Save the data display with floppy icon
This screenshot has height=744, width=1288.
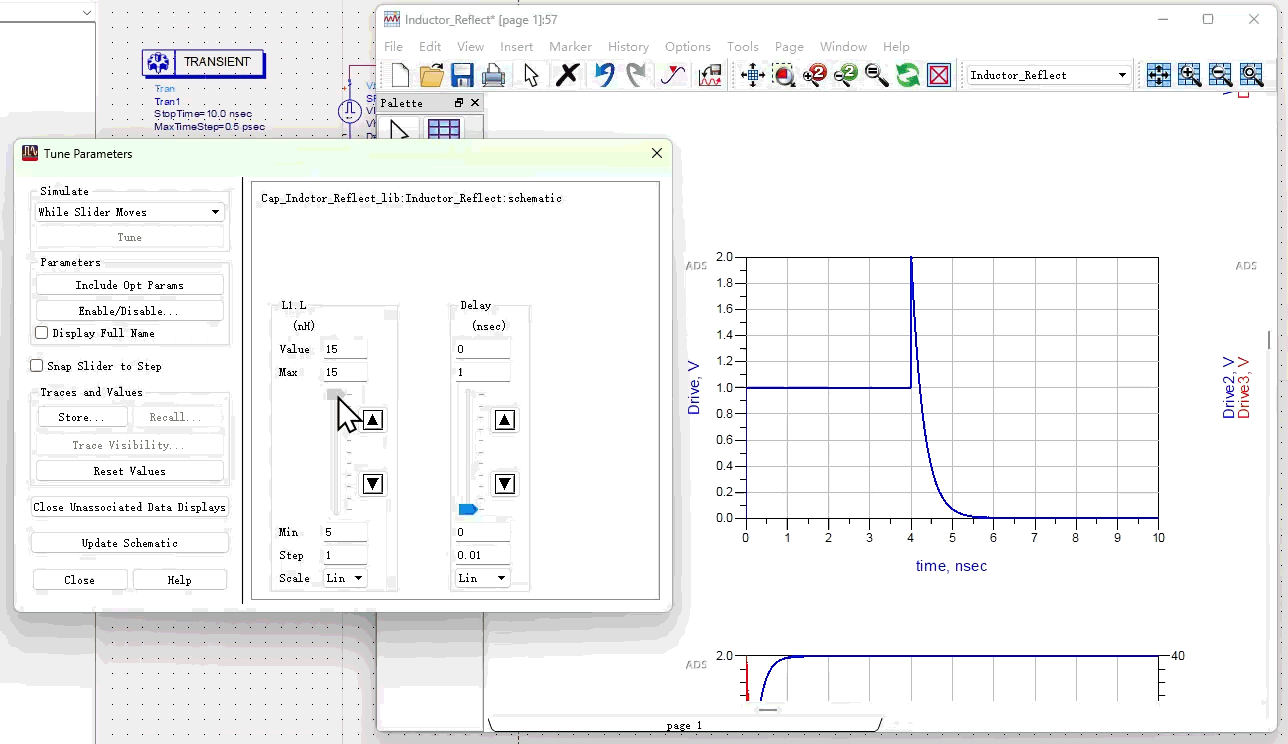click(462, 75)
